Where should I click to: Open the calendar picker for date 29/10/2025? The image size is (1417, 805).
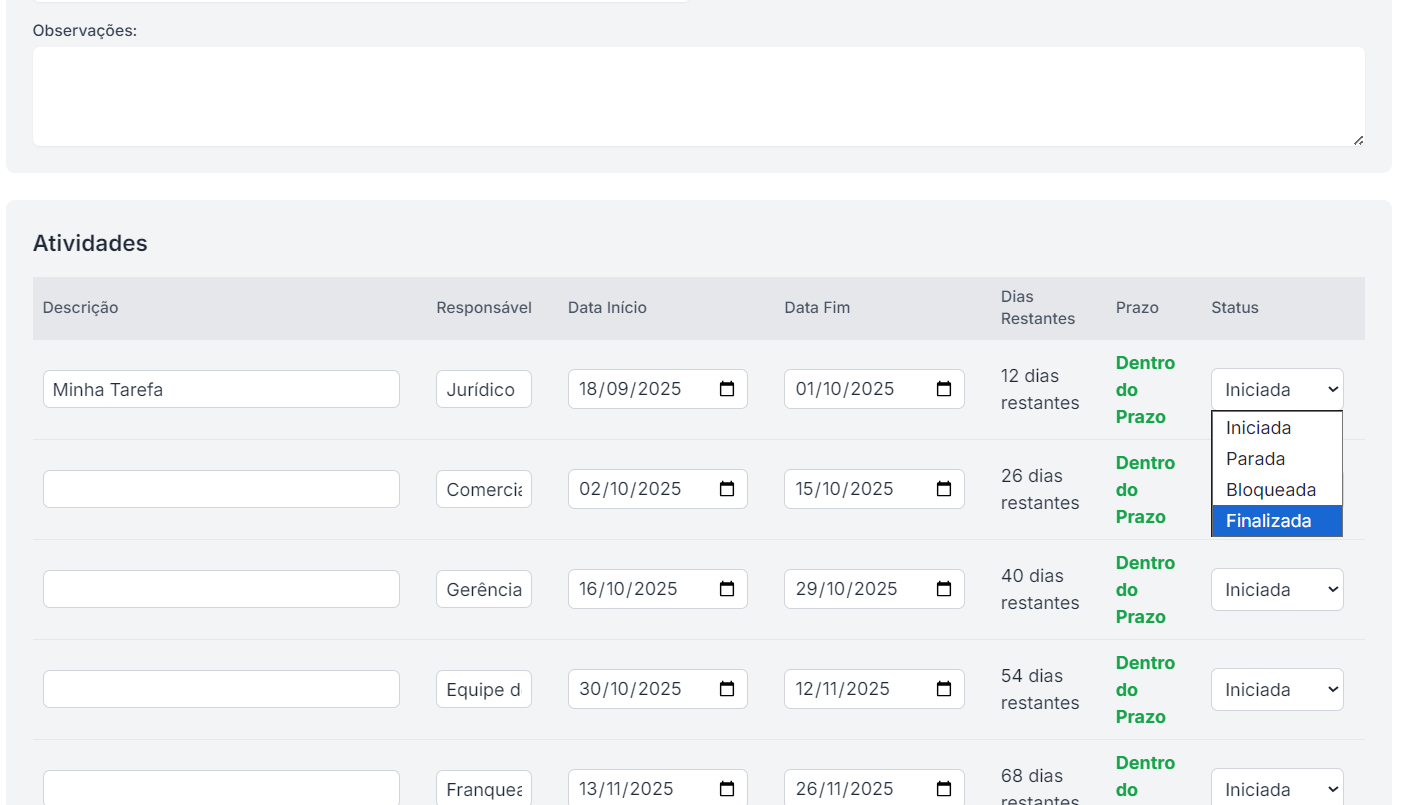point(943,589)
